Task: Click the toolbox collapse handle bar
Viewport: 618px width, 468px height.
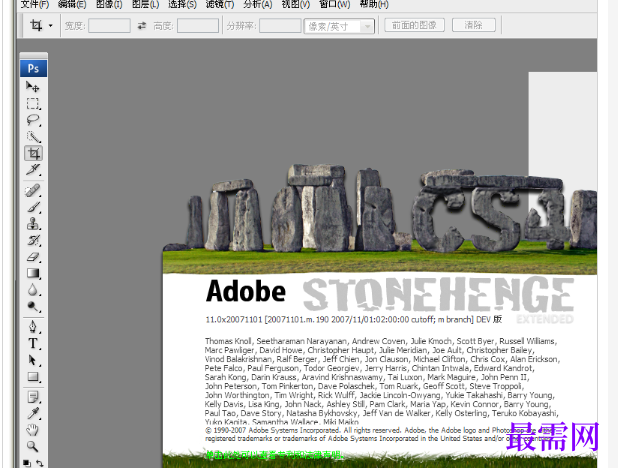Action: [x=34, y=56]
